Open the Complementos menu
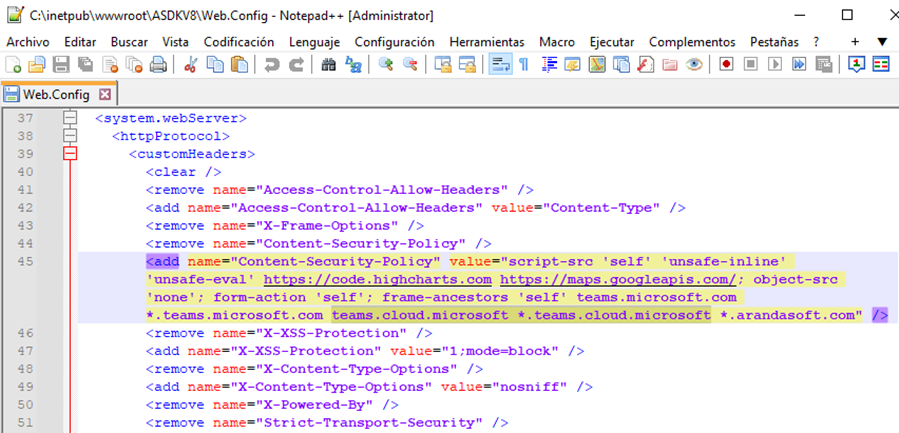The height and width of the screenshot is (433, 899). coord(692,42)
